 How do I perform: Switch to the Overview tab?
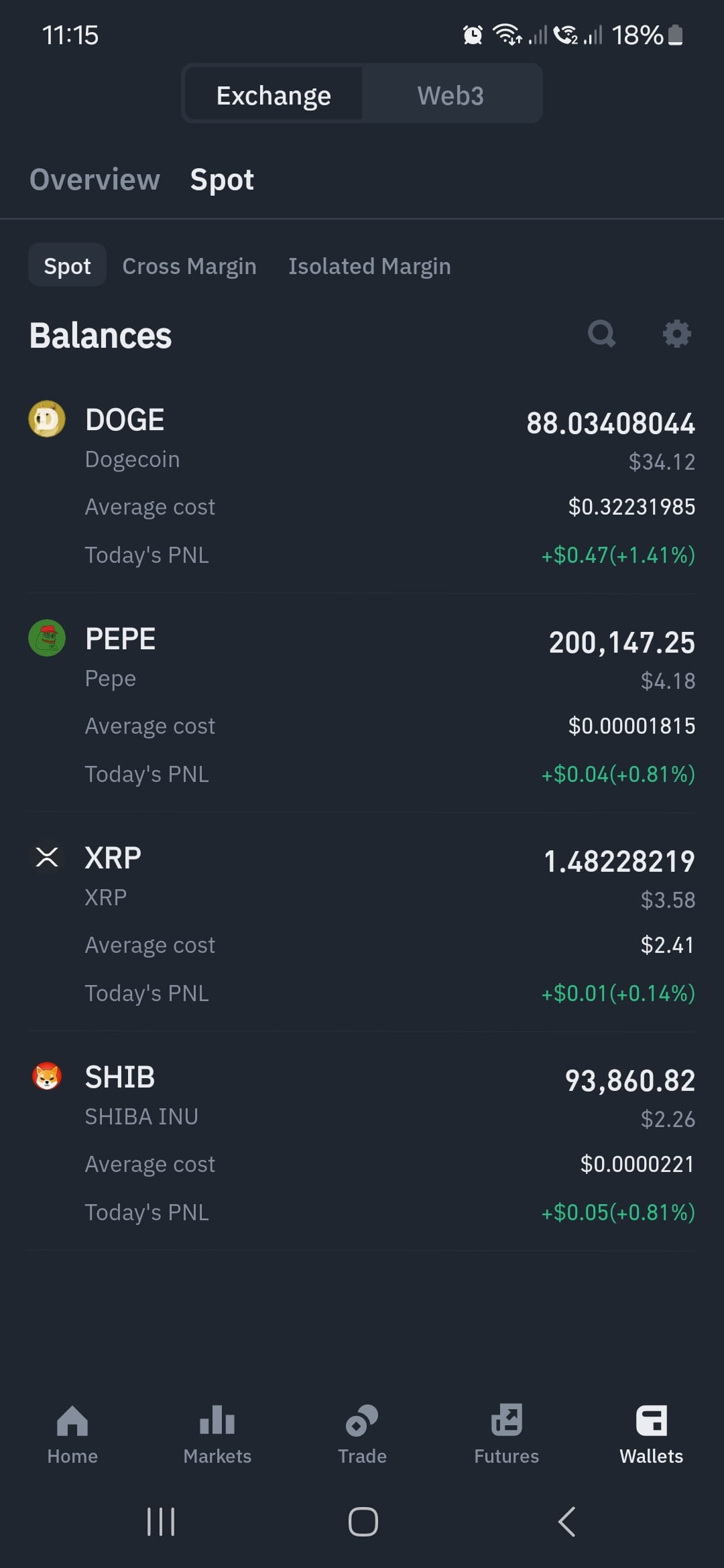tap(95, 180)
